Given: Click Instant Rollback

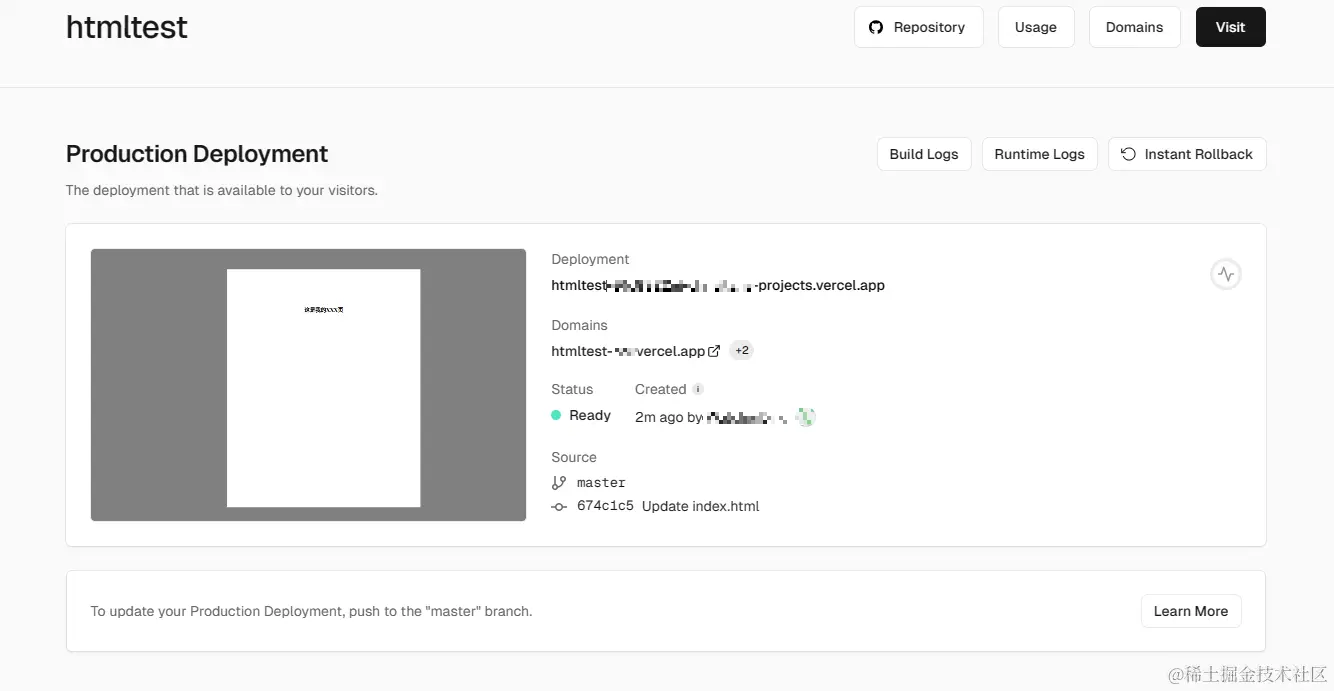Looking at the screenshot, I should 1187,154.
